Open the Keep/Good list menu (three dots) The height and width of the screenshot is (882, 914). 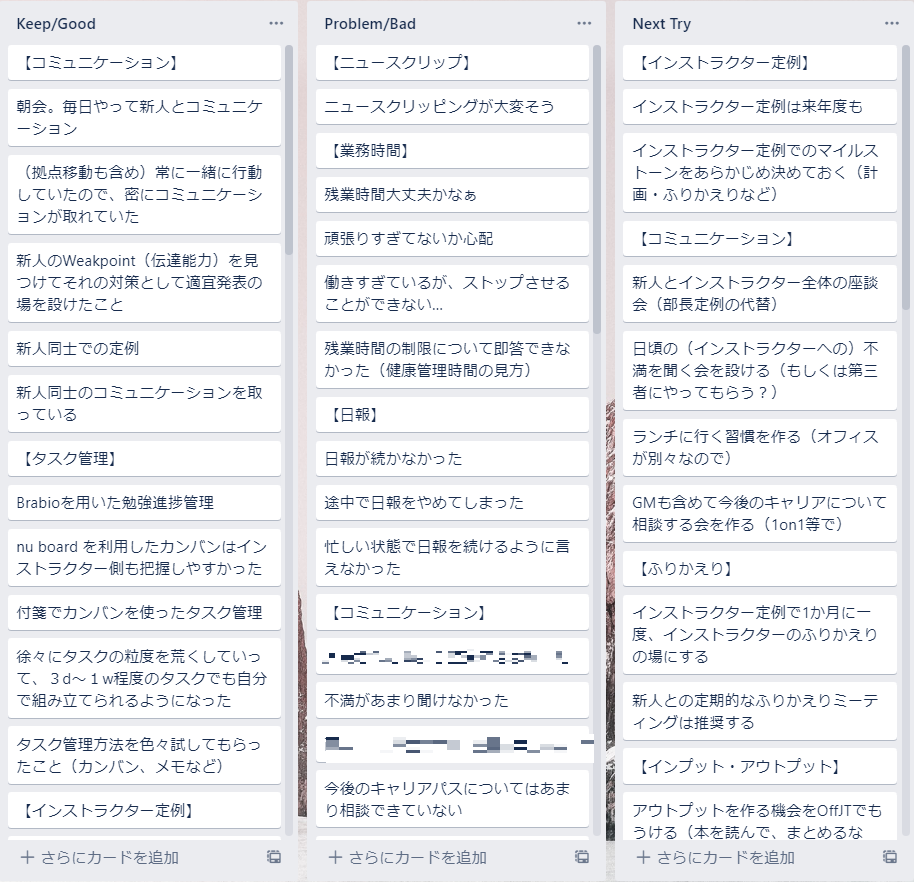pyautogui.click(x=276, y=24)
